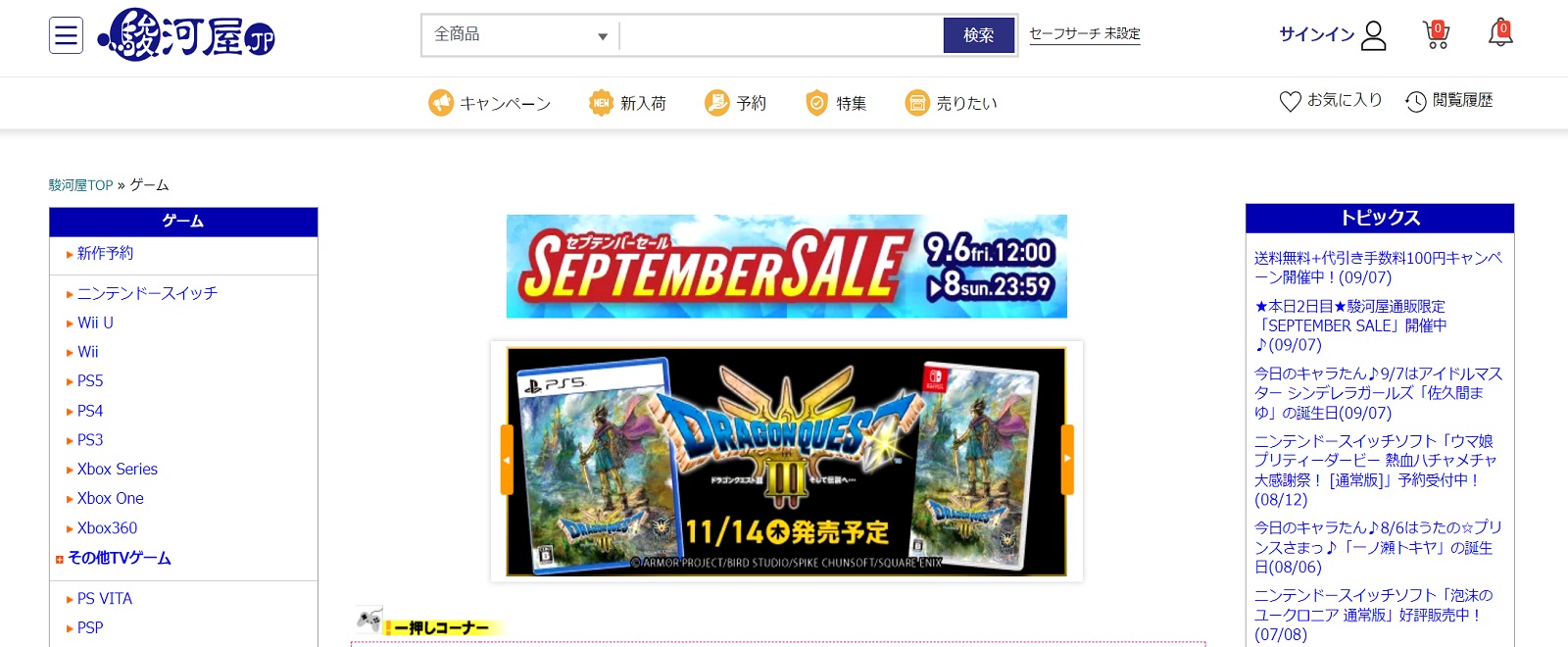Advance banner carousel with right arrow
This screenshot has height=647, width=1568.
tap(1067, 459)
